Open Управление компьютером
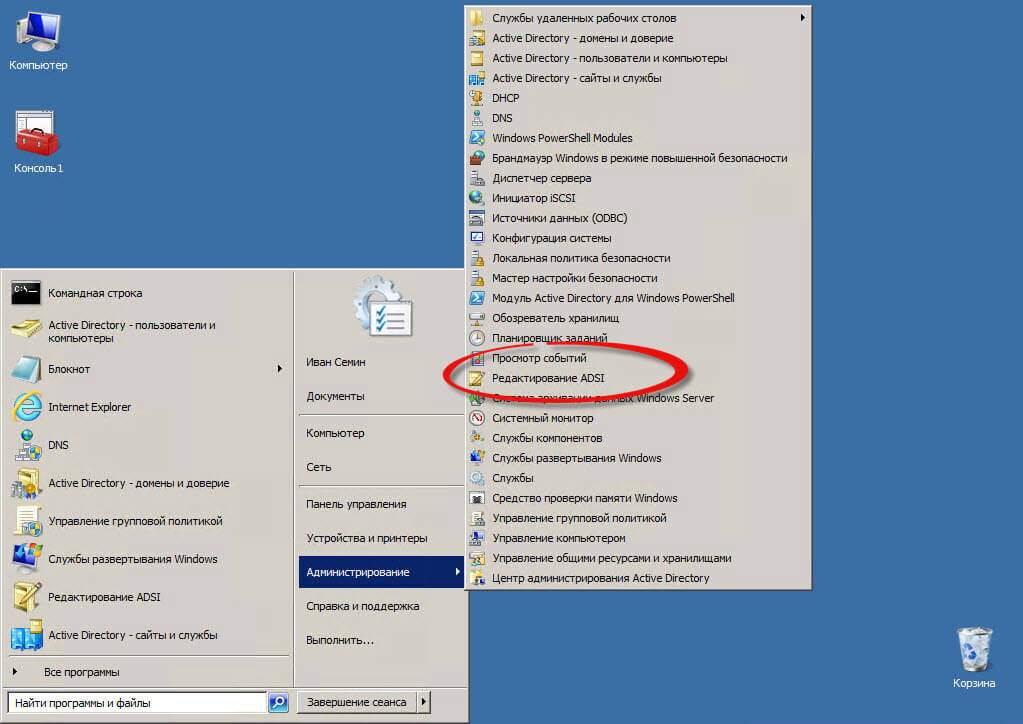 point(638,538)
